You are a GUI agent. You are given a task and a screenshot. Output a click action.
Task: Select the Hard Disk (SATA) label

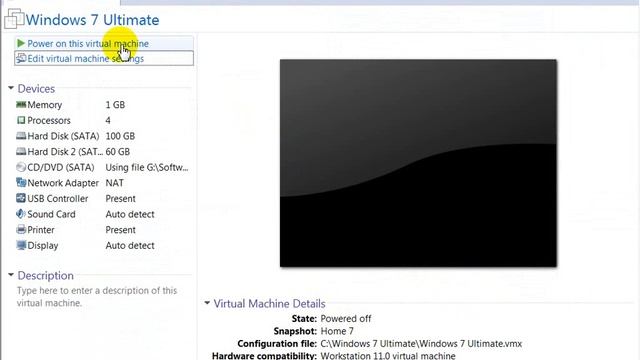[63, 136]
